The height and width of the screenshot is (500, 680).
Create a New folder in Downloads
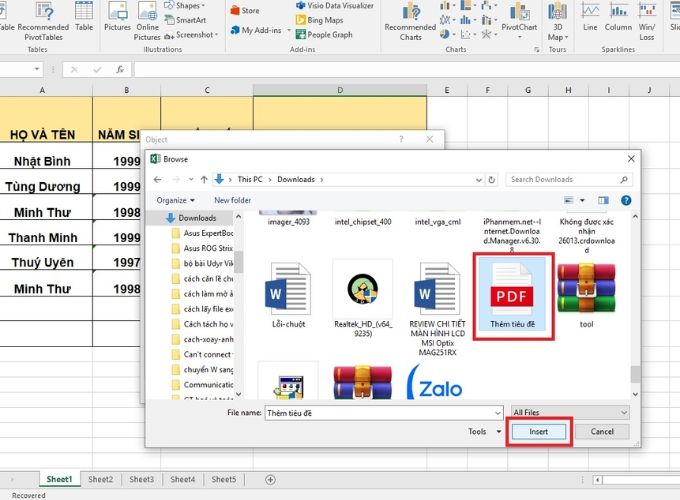click(x=232, y=200)
